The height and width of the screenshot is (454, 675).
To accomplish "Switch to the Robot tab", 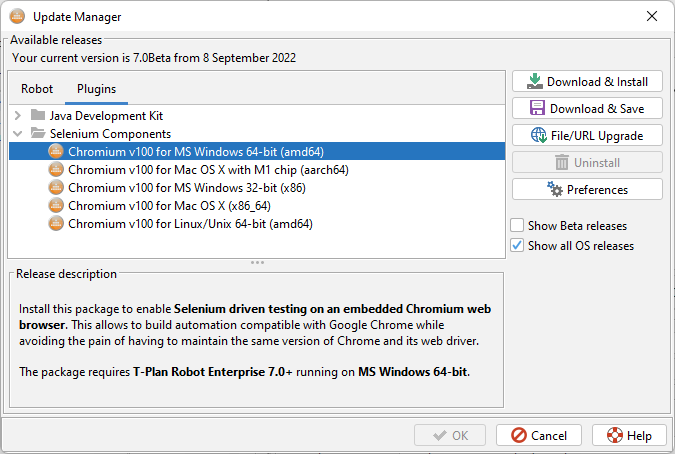I will point(37,89).
